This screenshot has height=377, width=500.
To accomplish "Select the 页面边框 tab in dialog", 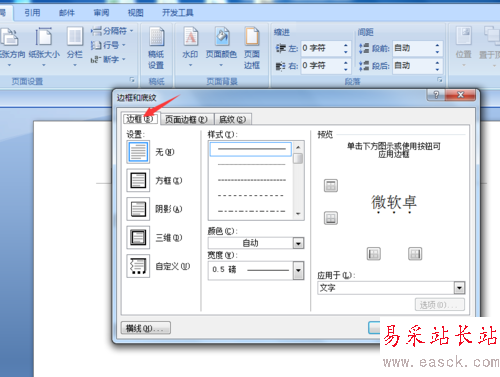I will [x=186, y=119].
